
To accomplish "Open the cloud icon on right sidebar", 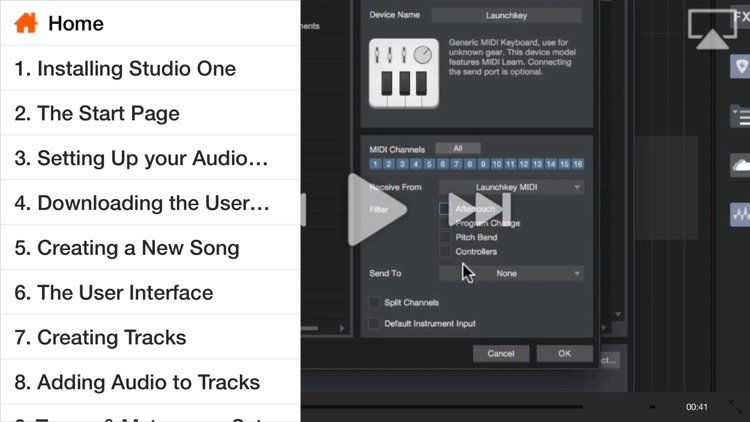I will pos(740,166).
